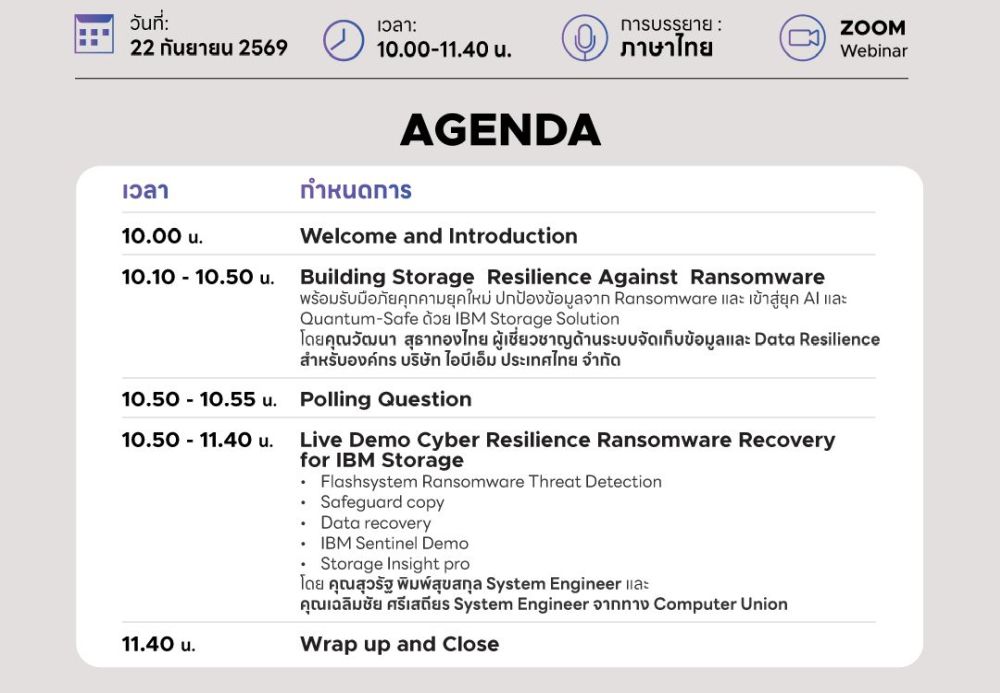Click the '10.50 - 10.55 น.' time cell
Screen dimensions: 1000x693
click(199, 399)
